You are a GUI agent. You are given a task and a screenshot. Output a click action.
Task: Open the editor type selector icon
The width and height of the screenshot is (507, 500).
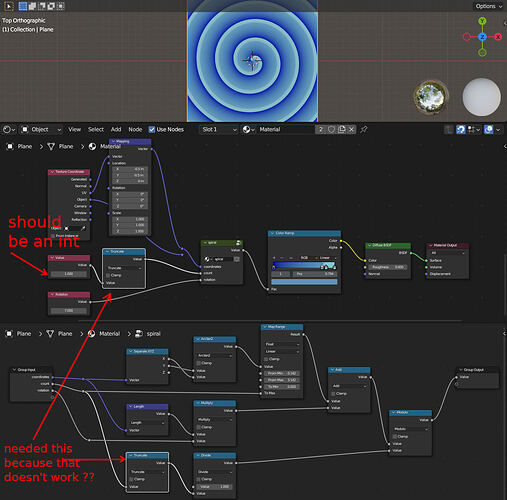click(8, 129)
